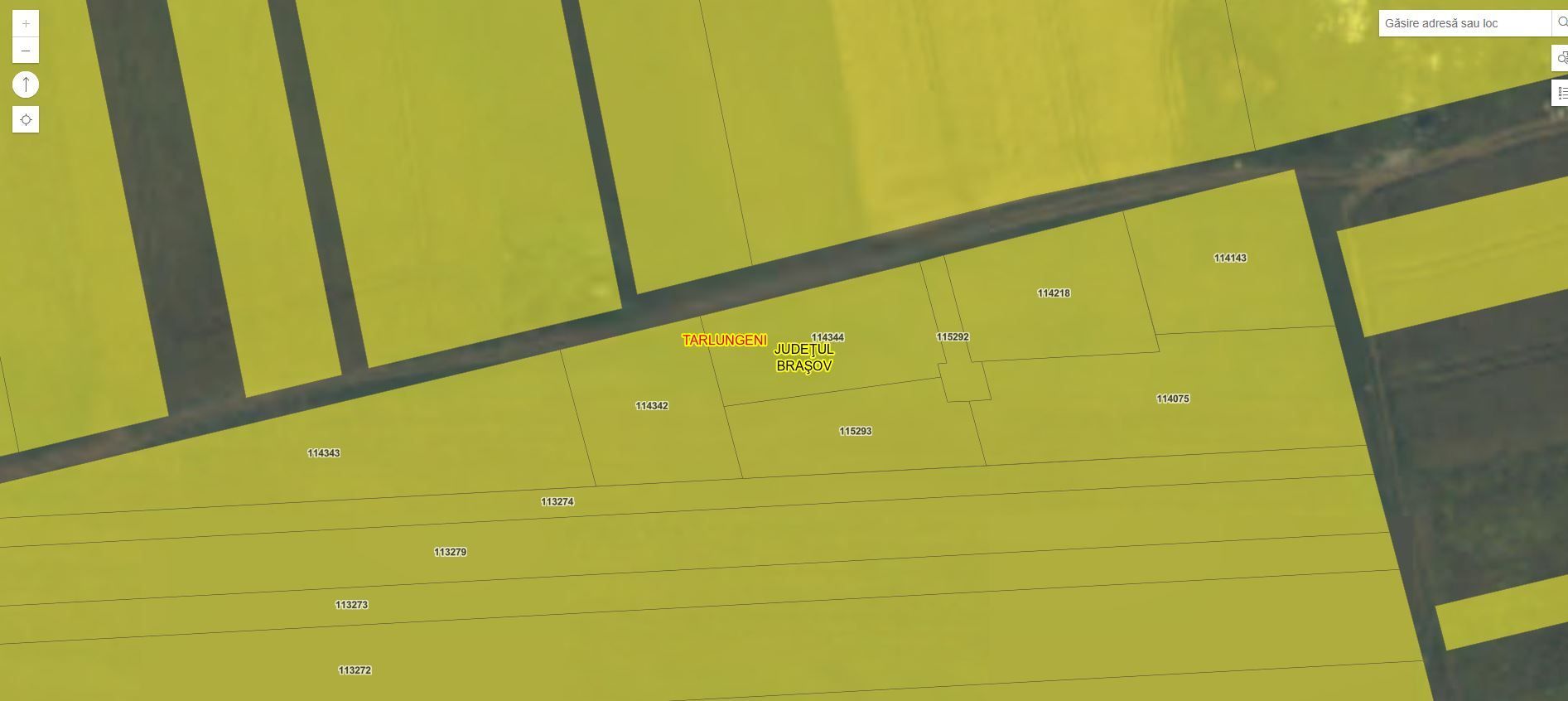Reset map orientation with compass arrow
1568x701 pixels.
pos(26,85)
